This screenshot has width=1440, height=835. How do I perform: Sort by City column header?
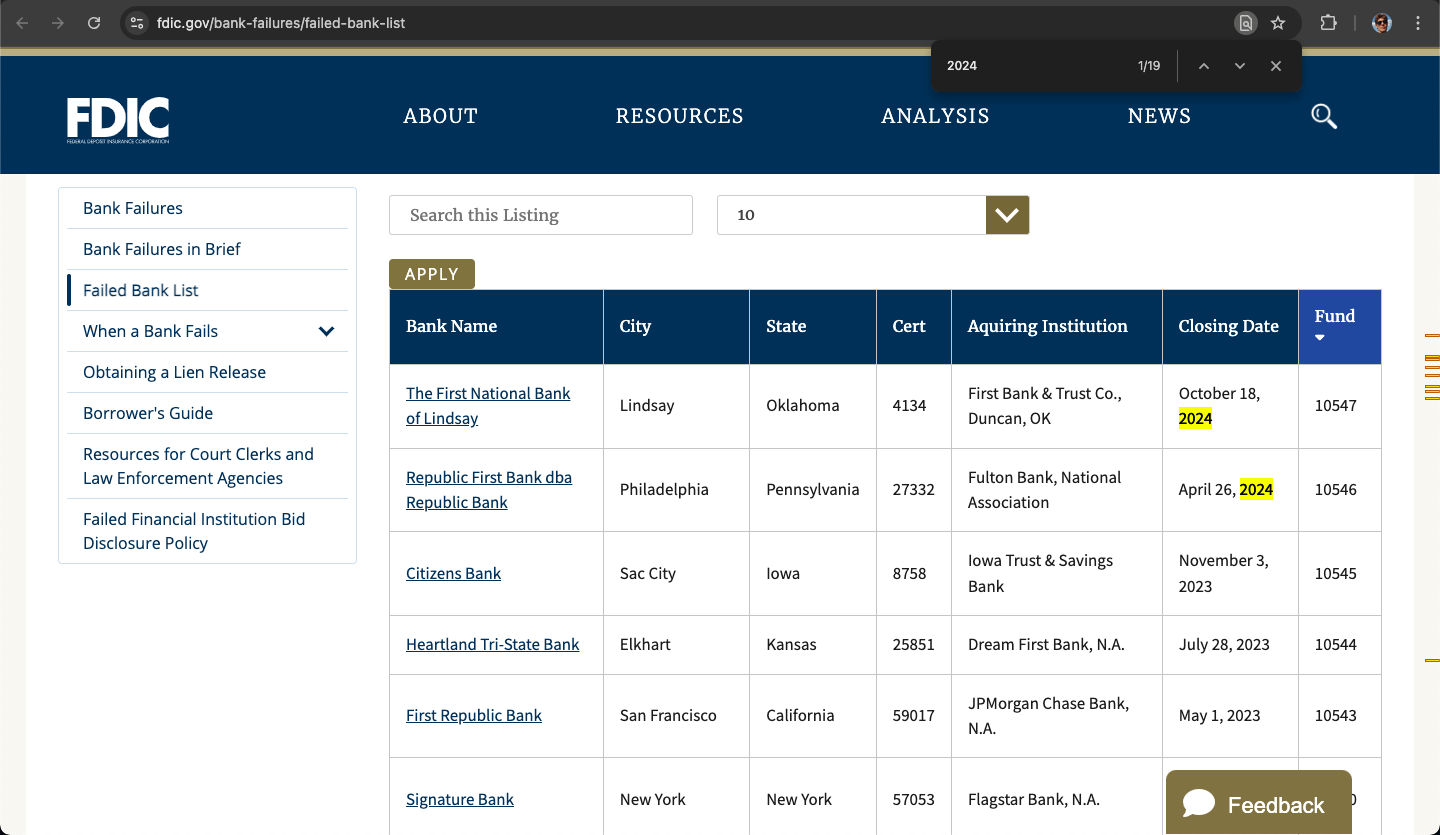coord(635,326)
